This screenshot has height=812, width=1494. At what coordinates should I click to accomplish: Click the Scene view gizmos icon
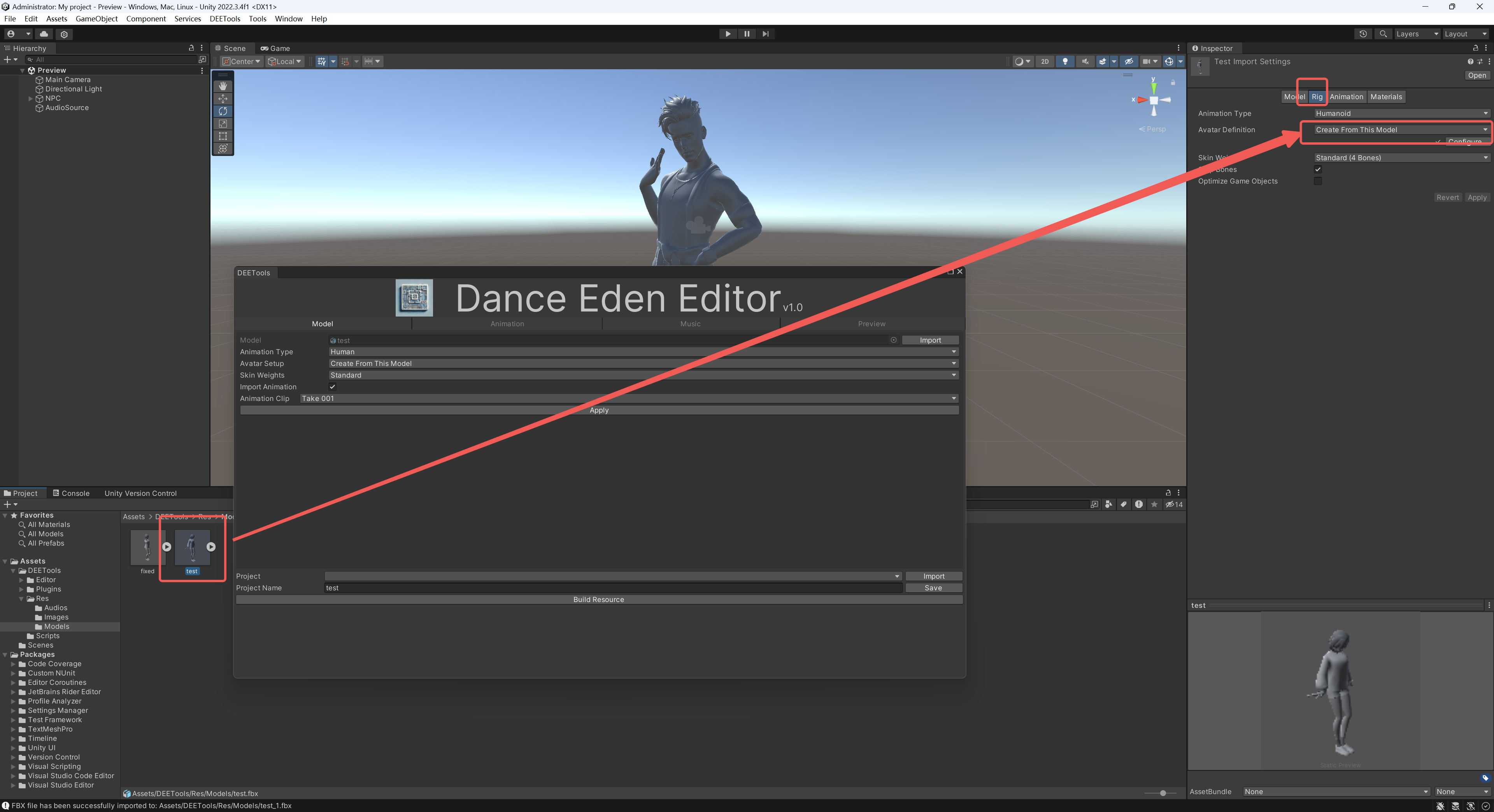coord(1169,61)
